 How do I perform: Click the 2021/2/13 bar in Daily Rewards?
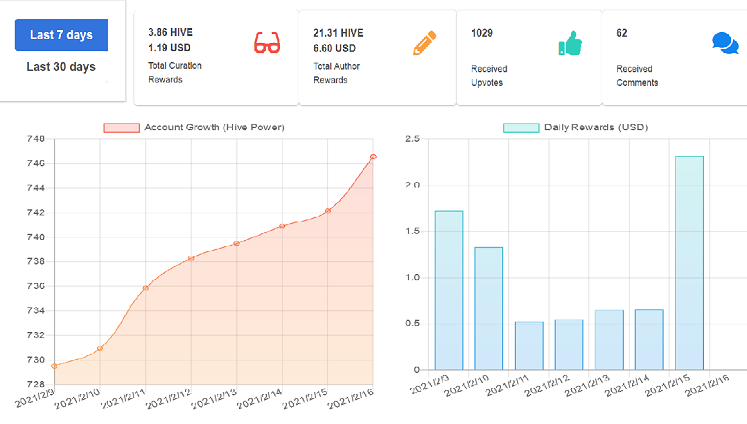pos(609,340)
